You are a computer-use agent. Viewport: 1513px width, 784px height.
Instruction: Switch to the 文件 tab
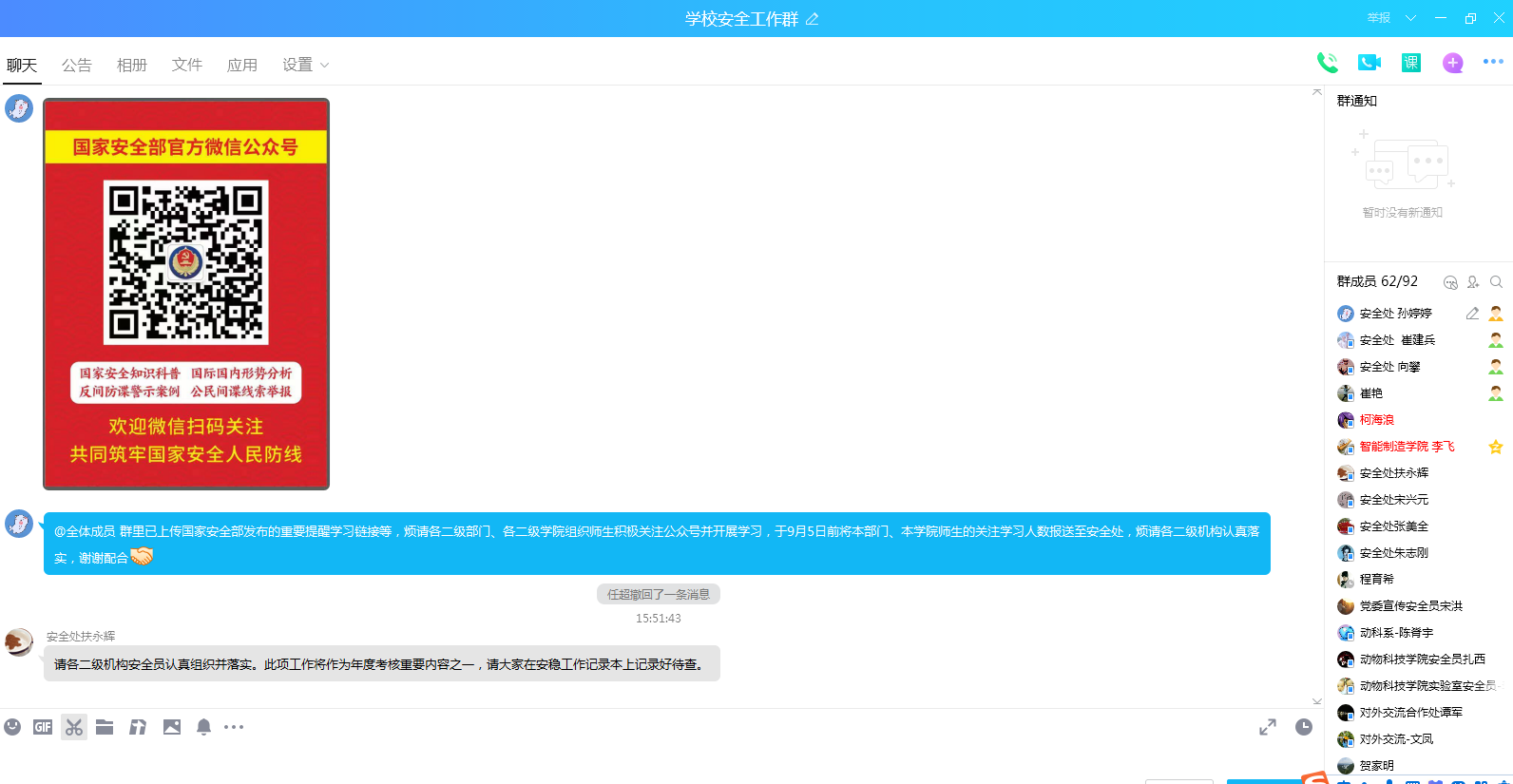click(x=187, y=65)
